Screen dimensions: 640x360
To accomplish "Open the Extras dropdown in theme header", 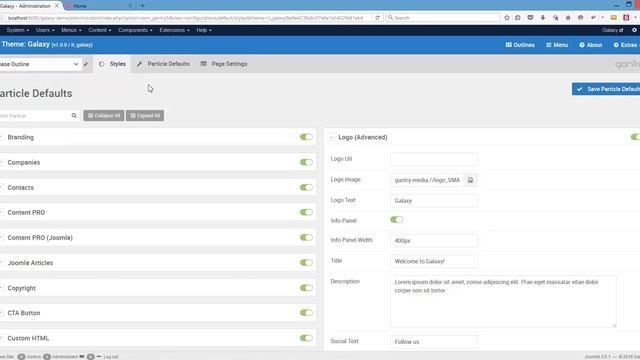I will pyautogui.click(x=626, y=45).
